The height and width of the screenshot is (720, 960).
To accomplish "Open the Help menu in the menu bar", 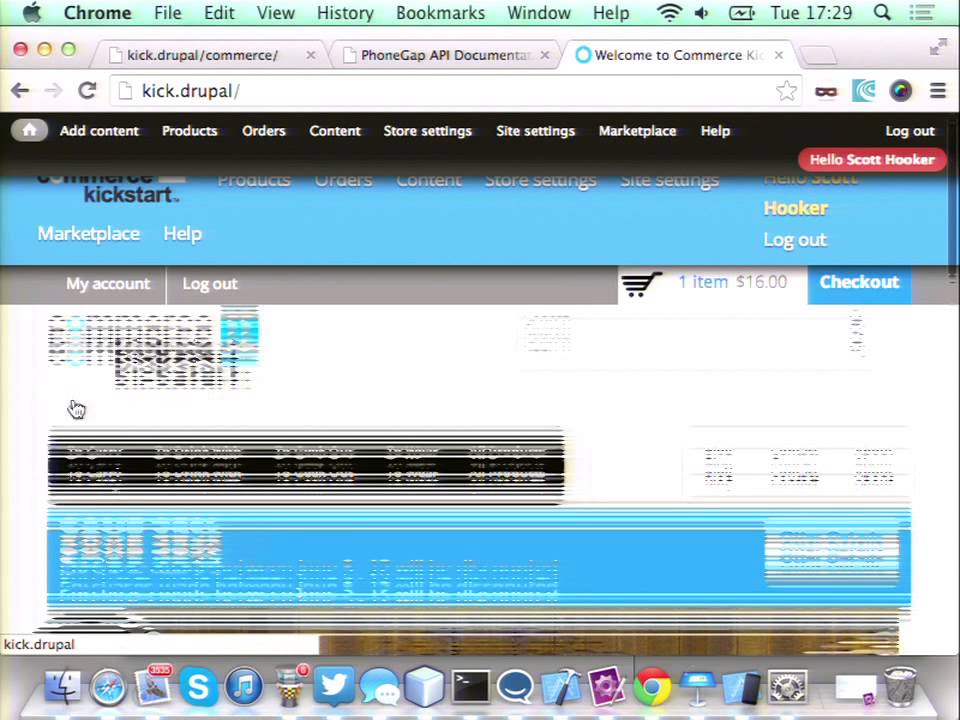I will pos(610,13).
